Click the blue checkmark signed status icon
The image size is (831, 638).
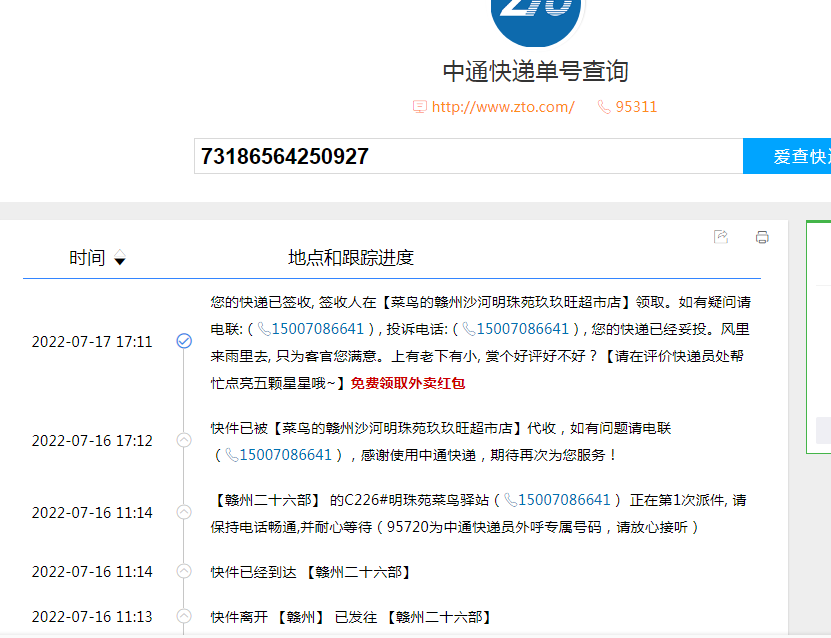tap(184, 341)
